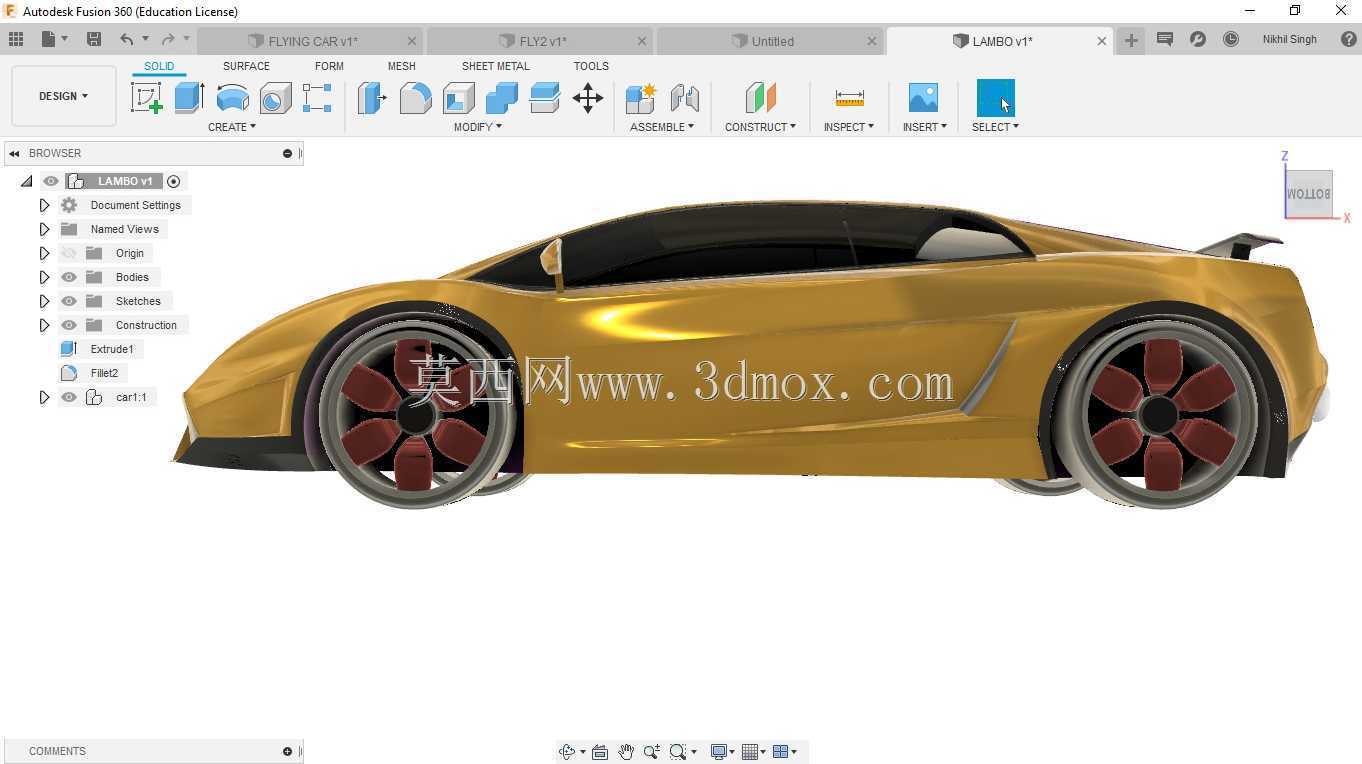
Task: Hide the Construction folder
Action: [x=69, y=325]
